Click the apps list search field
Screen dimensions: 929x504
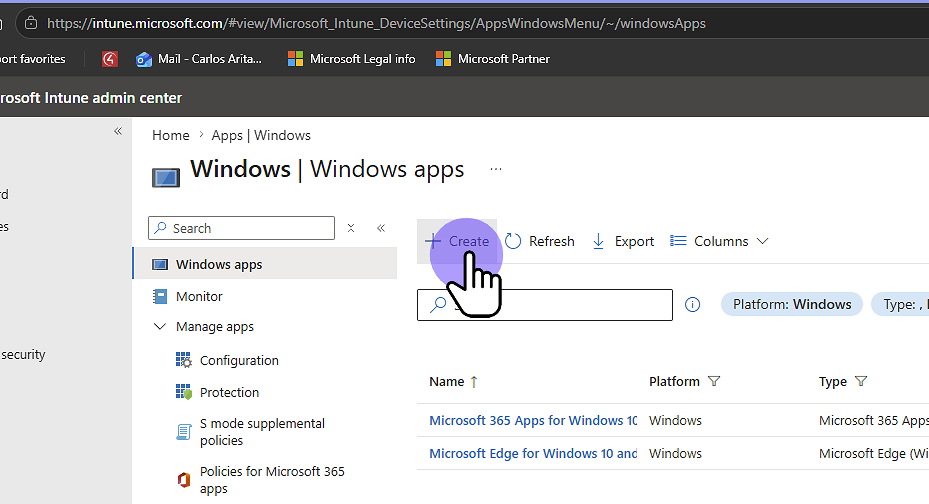click(x=544, y=305)
